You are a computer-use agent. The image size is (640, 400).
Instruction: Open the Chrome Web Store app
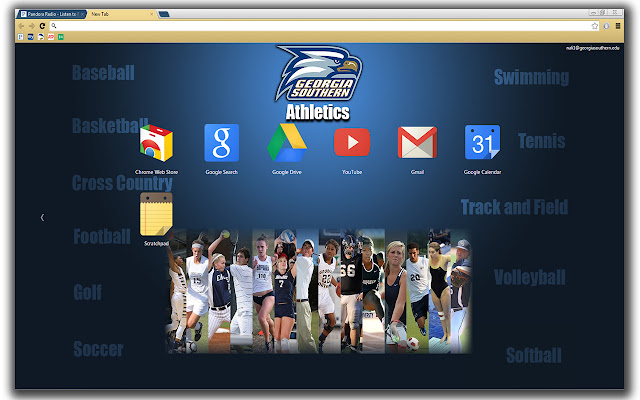pyautogui.click(x=156, y=143)
